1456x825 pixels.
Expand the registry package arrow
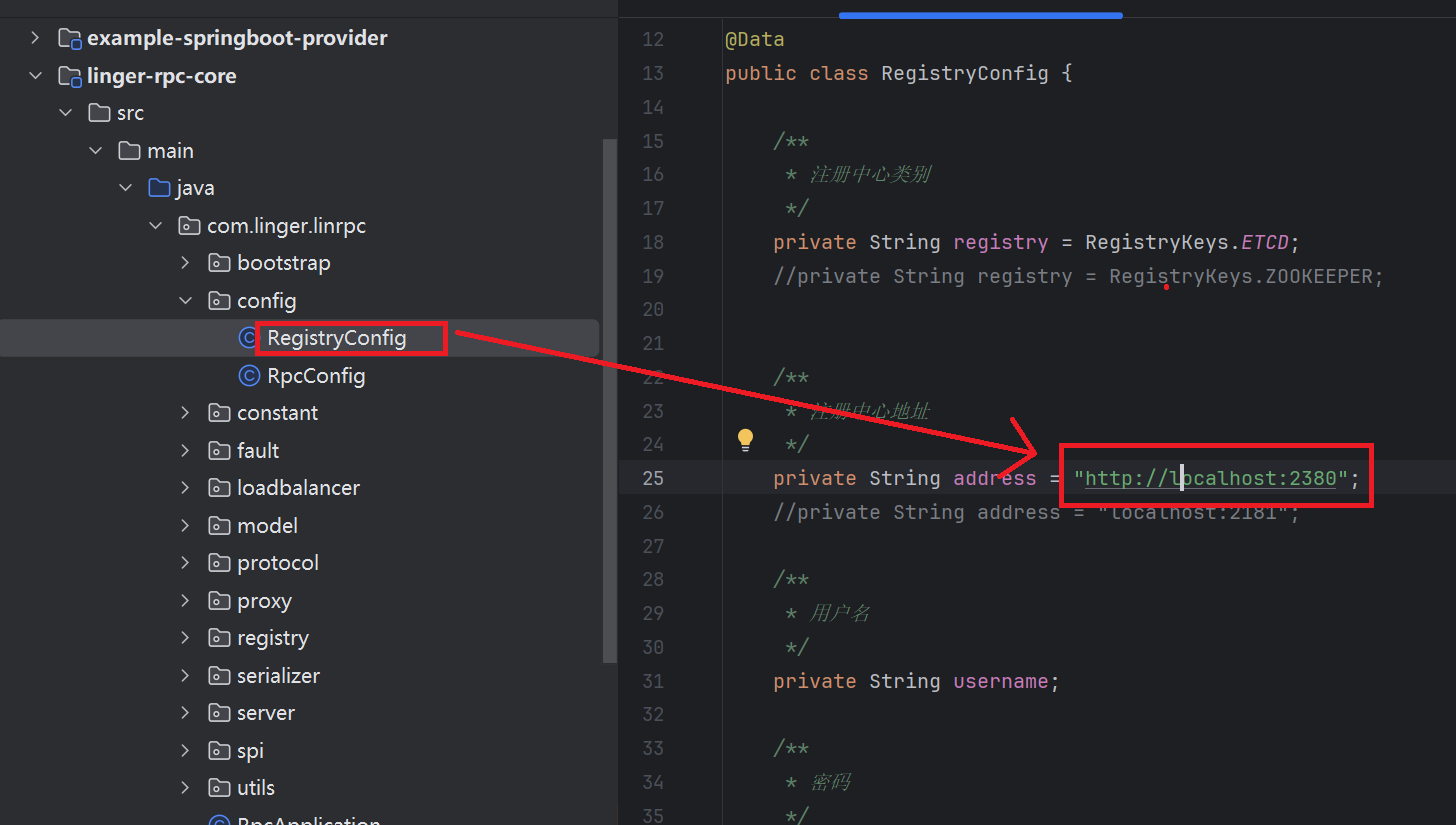point(185,638)
